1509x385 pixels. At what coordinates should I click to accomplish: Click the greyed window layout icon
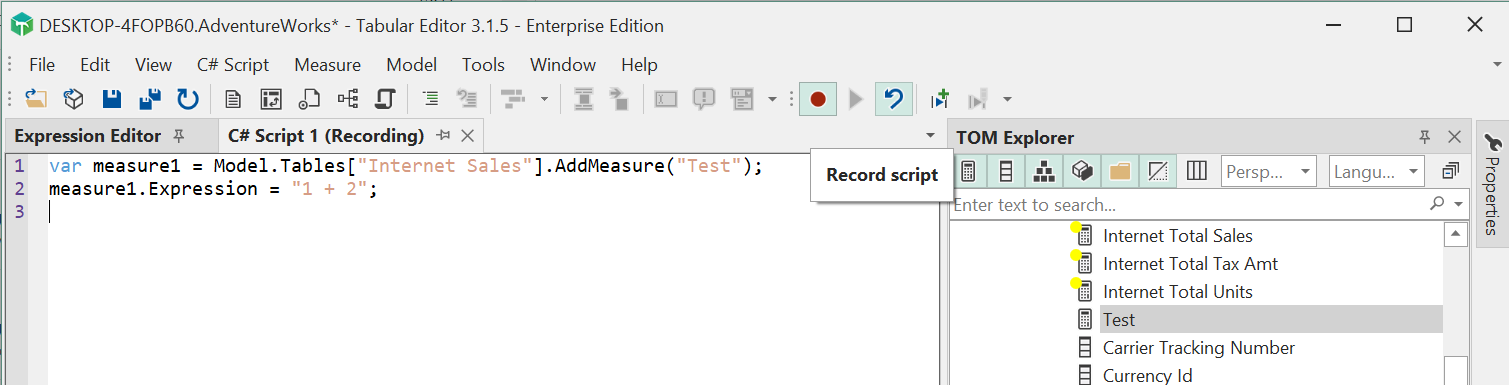point(742,99)
